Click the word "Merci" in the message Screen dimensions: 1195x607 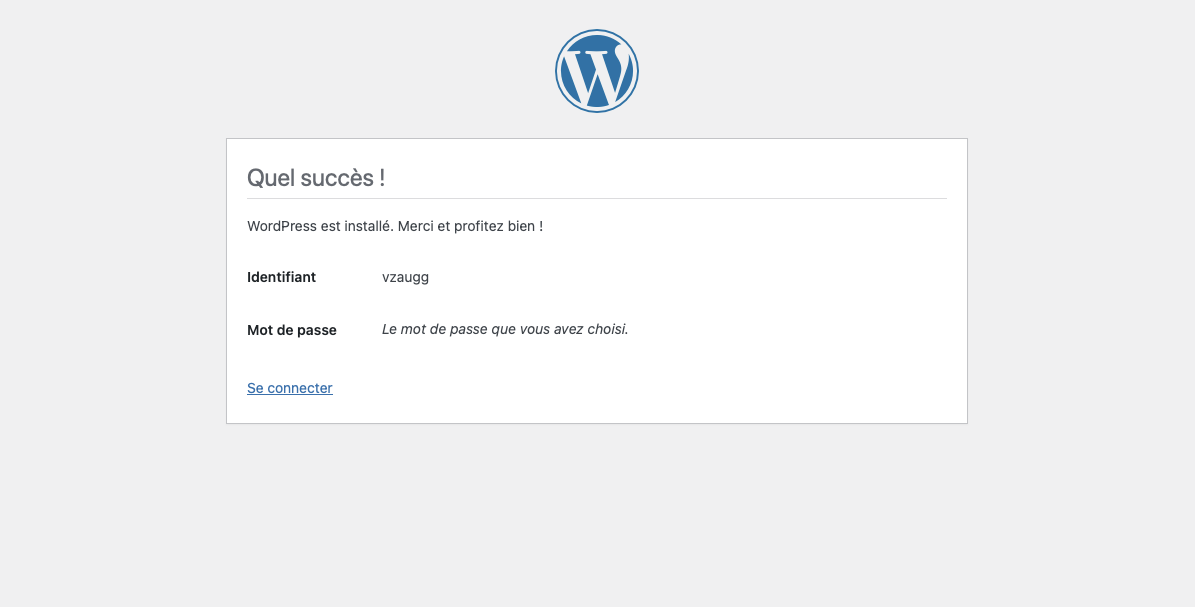(416, 226)
